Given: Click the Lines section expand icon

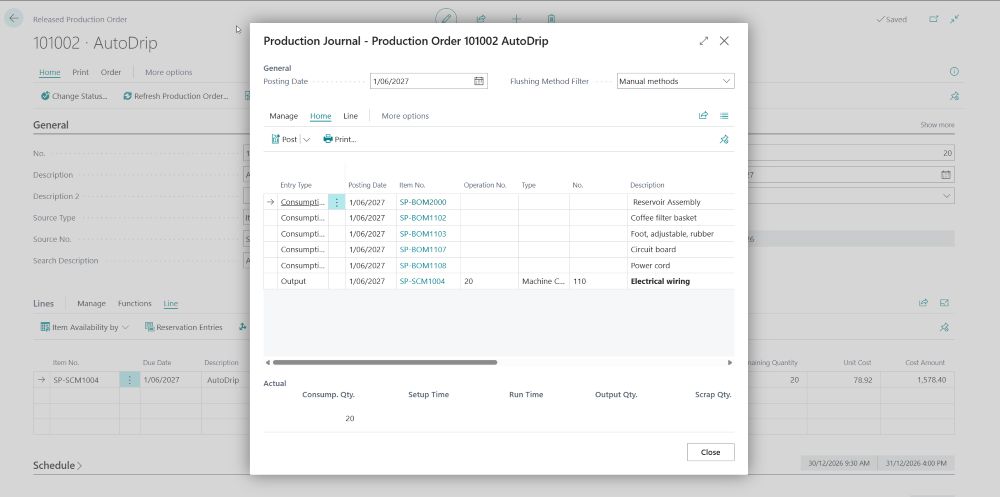Looking at the screenshot, I should point(945,303).
